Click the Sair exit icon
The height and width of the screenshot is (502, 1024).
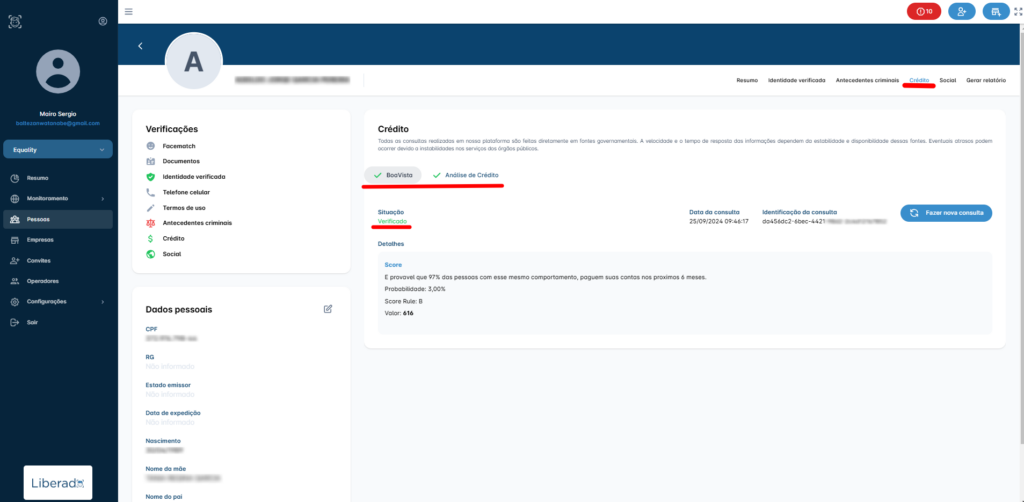point(14,322)
